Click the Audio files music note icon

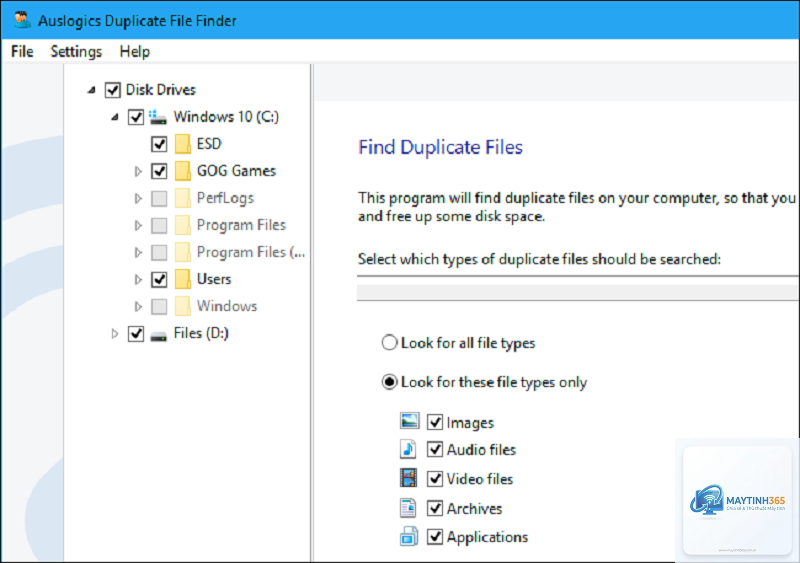(x=408, y=449)
